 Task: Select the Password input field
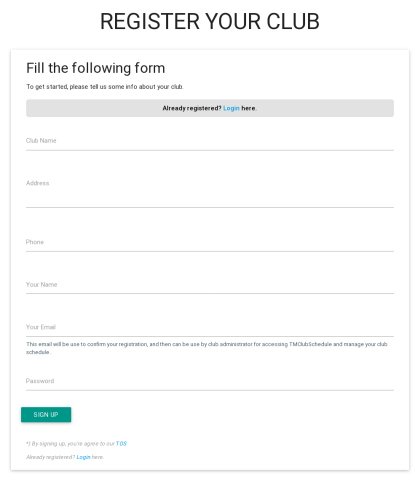pyautogui.click(x=210, y=382)
